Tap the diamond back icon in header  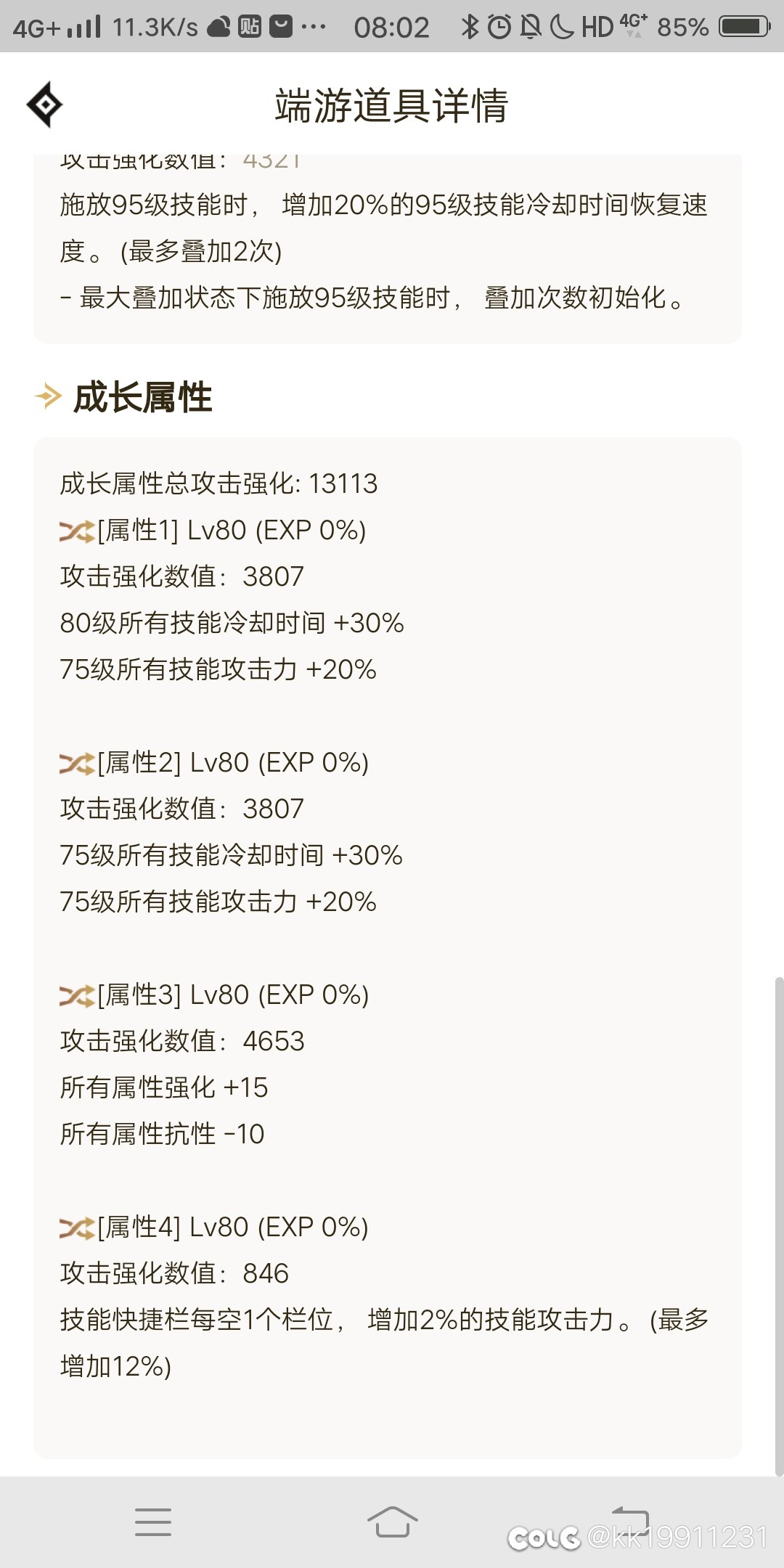[x=44, y=105]
